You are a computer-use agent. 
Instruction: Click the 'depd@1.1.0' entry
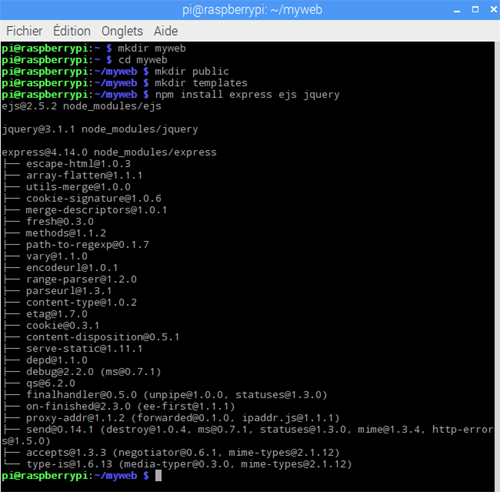pos(57,360)
